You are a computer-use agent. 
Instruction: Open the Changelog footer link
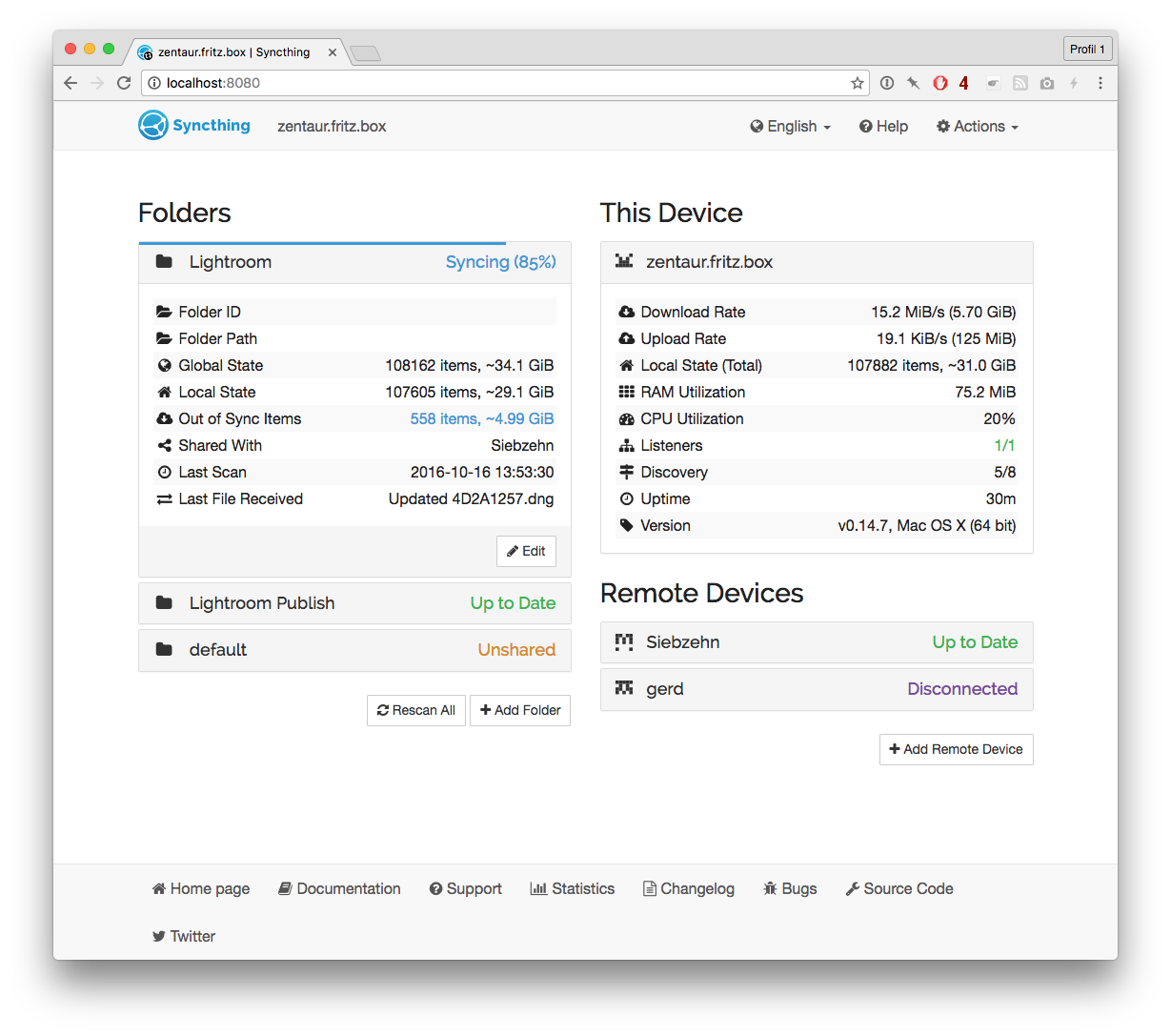[689, 888]
